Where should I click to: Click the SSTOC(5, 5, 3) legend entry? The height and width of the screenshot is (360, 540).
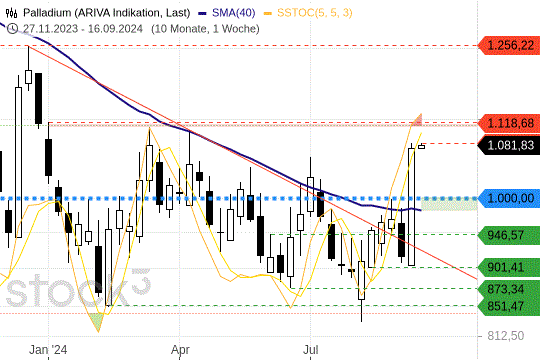click(308, 13)
